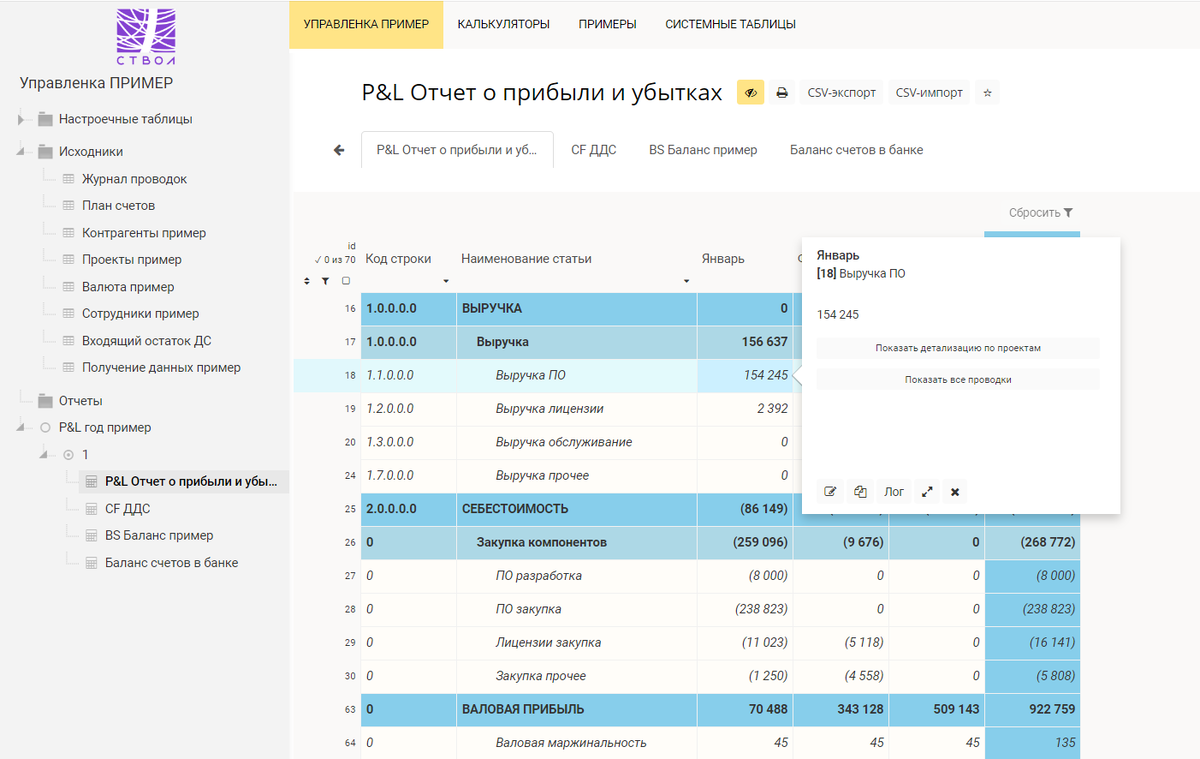1200x759 pixels.
Task: Click the Исходники folder icon
Action: (x=45, y=152)
